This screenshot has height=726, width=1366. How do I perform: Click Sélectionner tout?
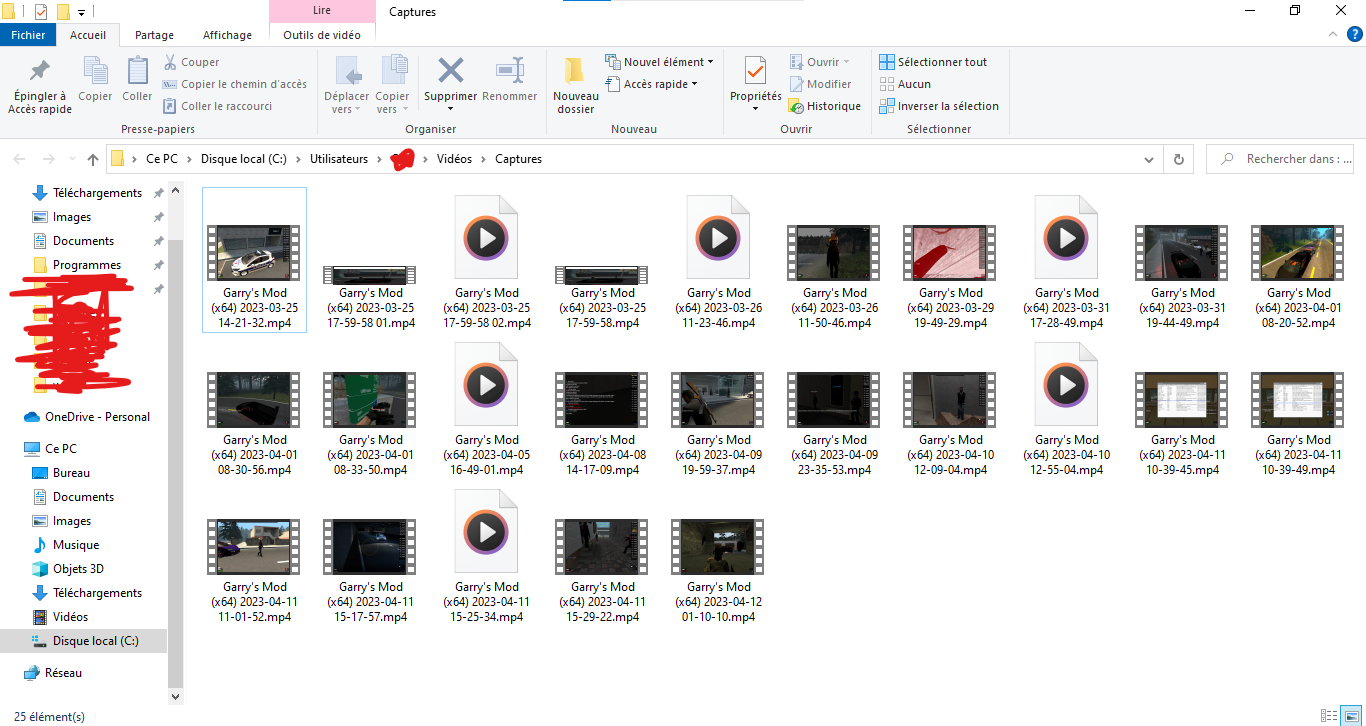pos(933,62)
